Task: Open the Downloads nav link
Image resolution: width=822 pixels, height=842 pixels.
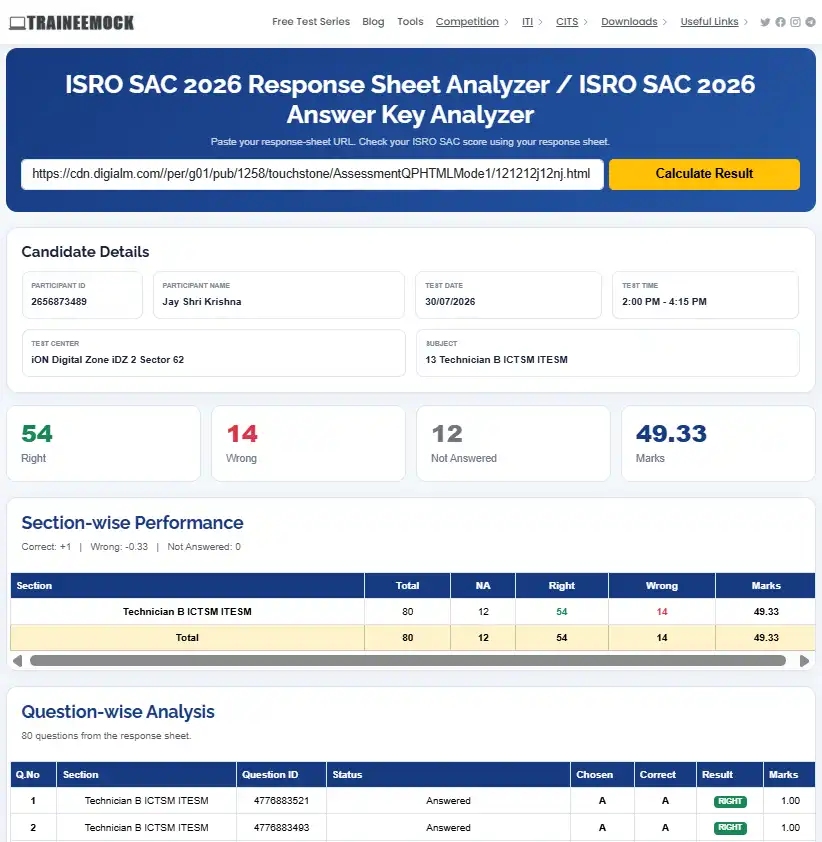Action: tap(629, 21)
